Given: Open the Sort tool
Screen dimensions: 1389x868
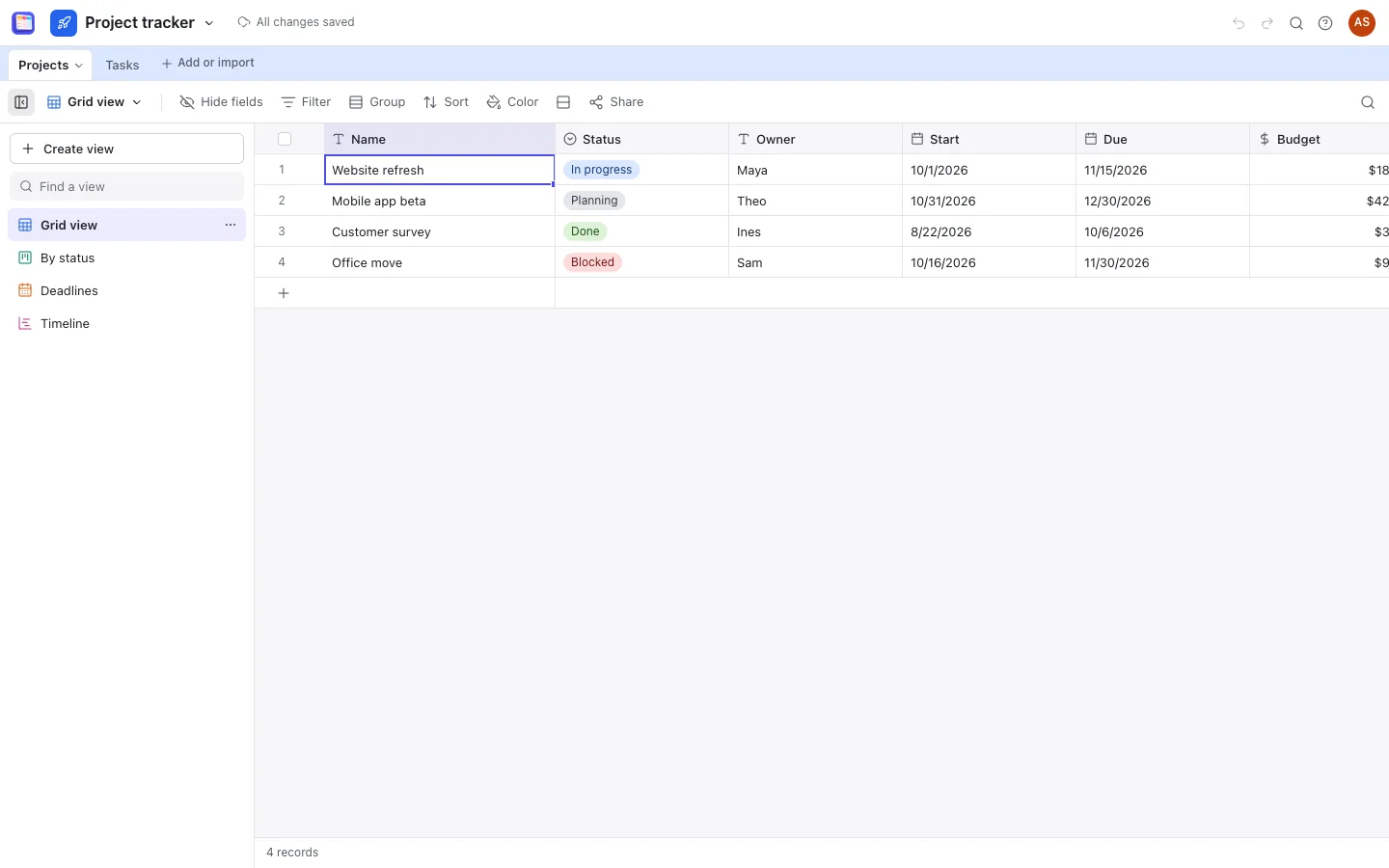Looking at the screenshot, I should [446, 102].
